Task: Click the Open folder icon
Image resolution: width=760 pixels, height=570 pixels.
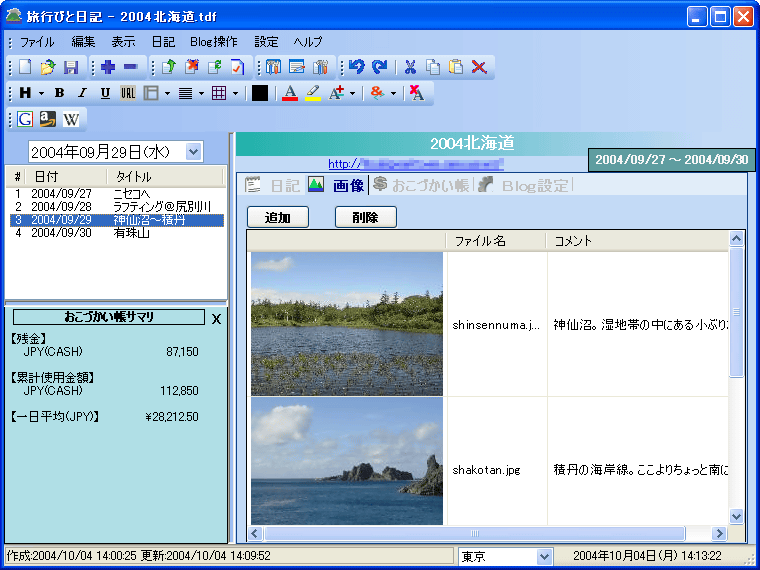Action: coord(48,67)
